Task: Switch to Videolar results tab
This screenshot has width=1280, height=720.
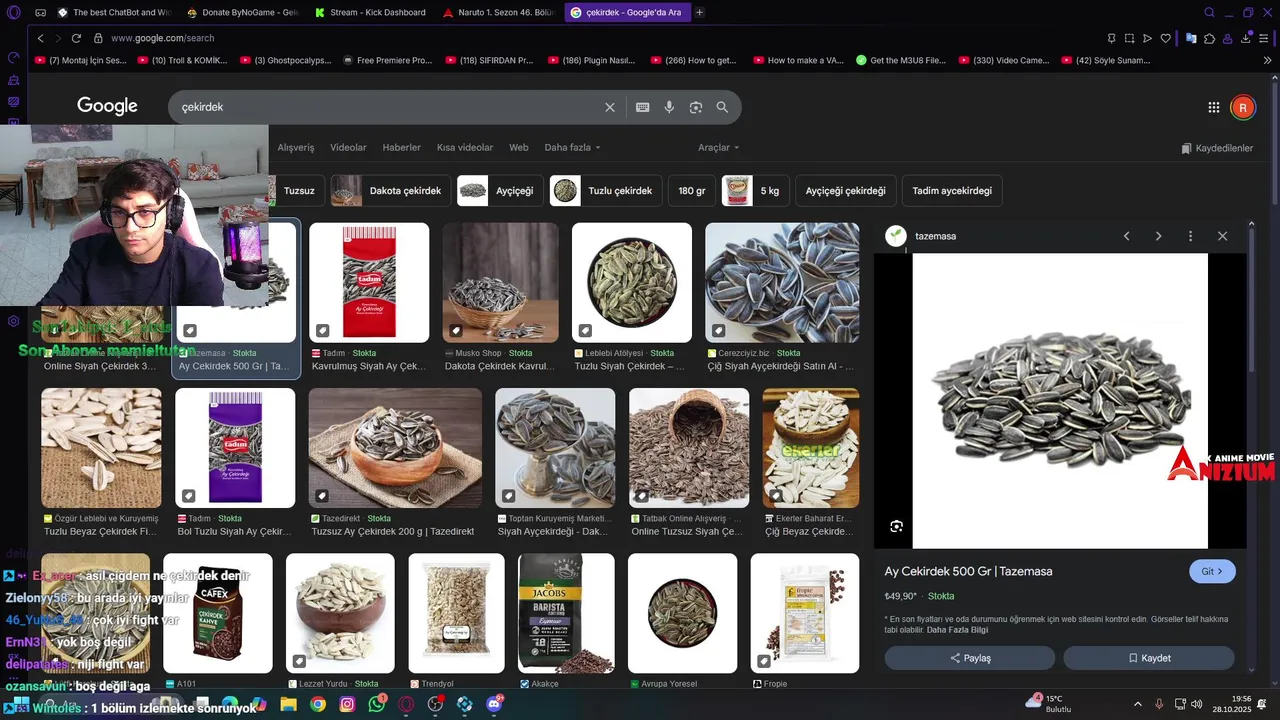Action: pyautogui.click(x=348, y=148)
